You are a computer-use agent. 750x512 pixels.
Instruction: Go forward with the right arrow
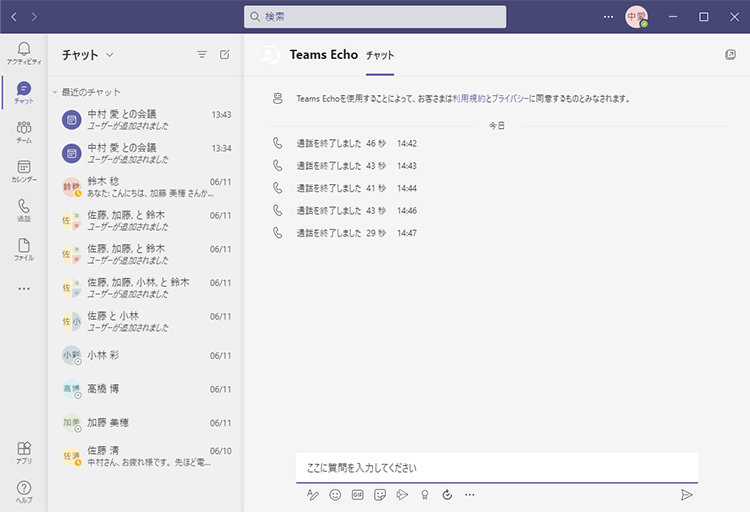click(x=34, y=17)
